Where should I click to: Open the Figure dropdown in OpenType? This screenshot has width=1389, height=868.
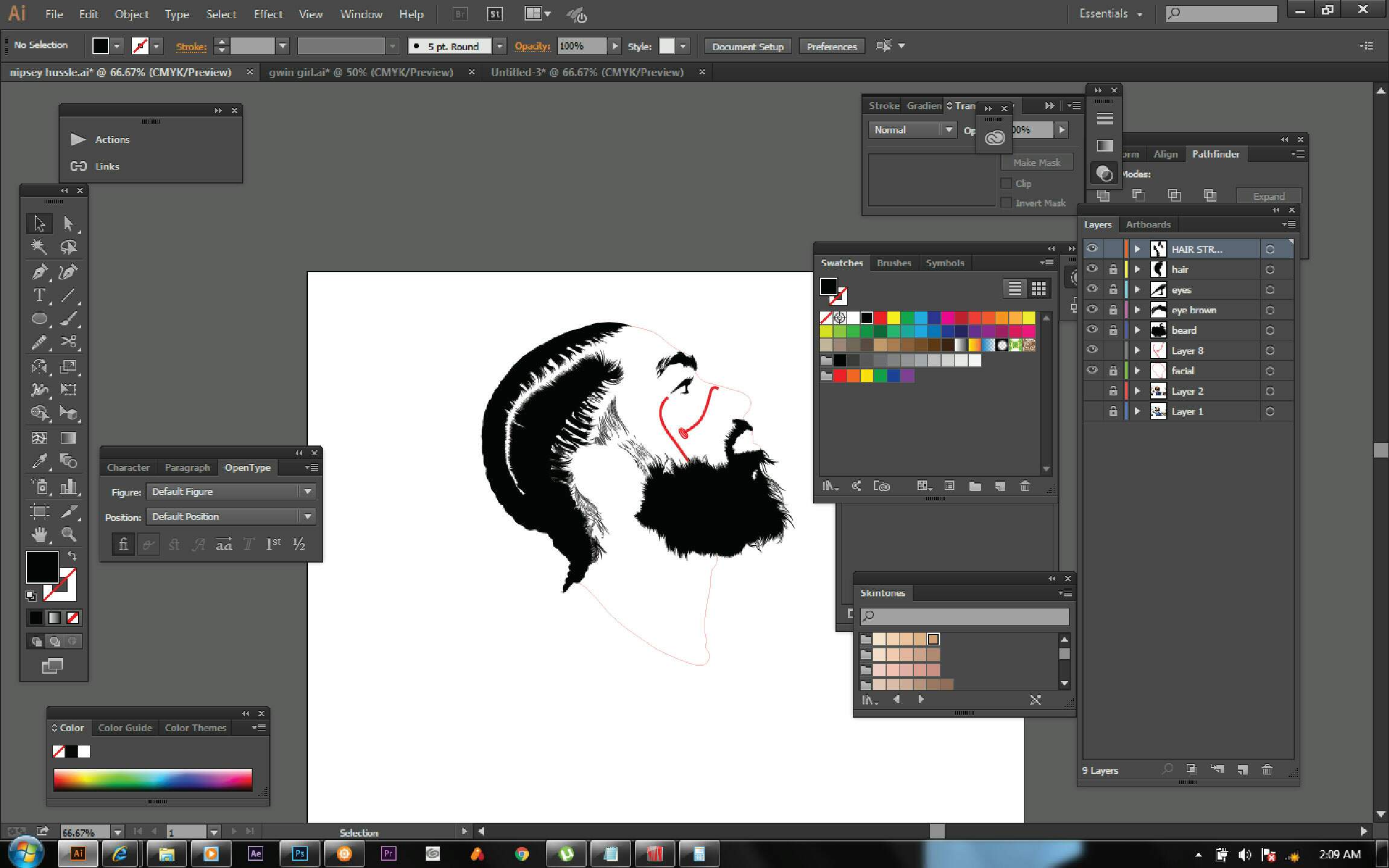coord(307,492)
